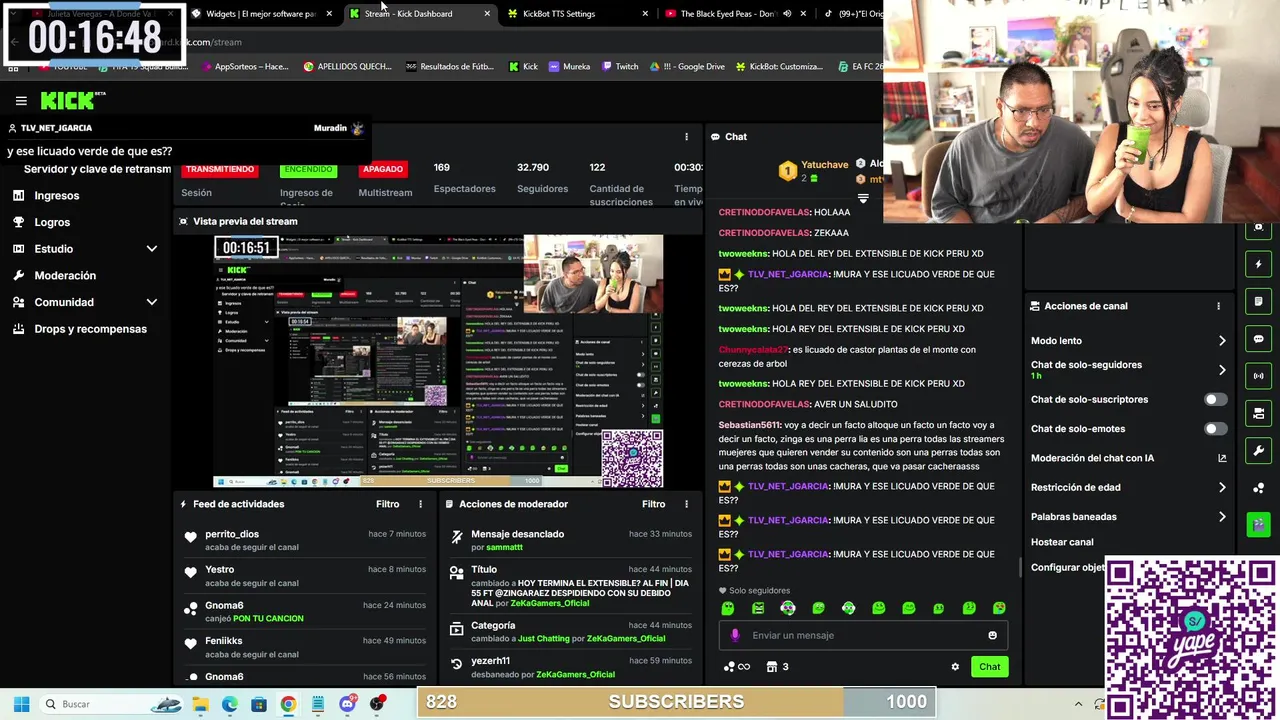Click the camera channel actions panel icon

1259,413
